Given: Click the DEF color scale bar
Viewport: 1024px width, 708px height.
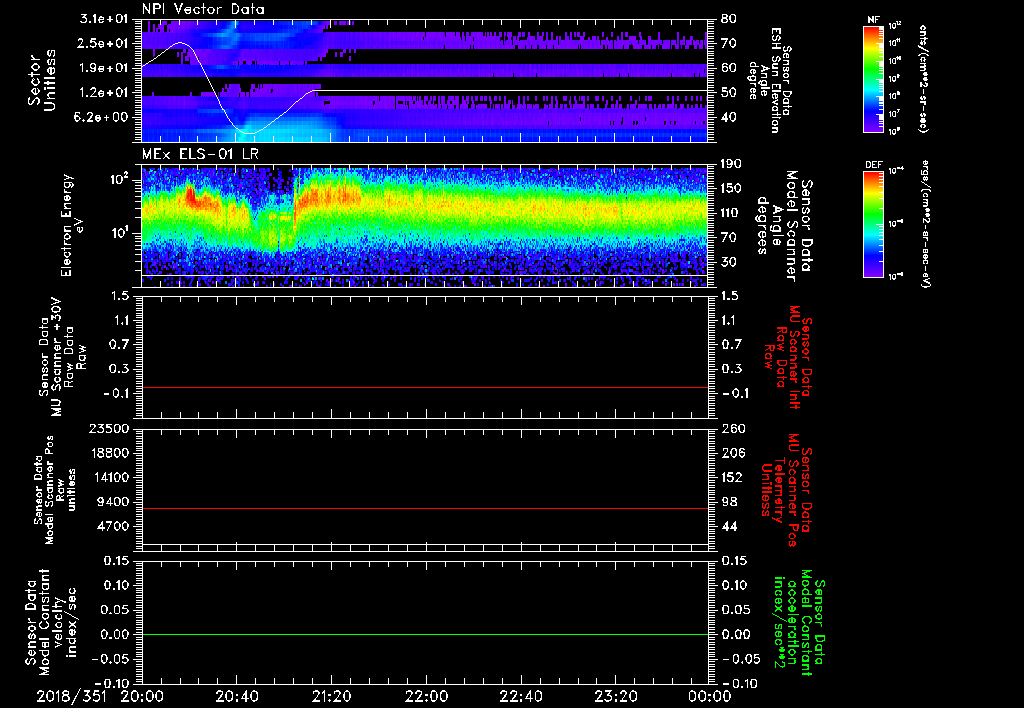Looking at the screenshot, I should pyautogui.click(x=874, y=224).
